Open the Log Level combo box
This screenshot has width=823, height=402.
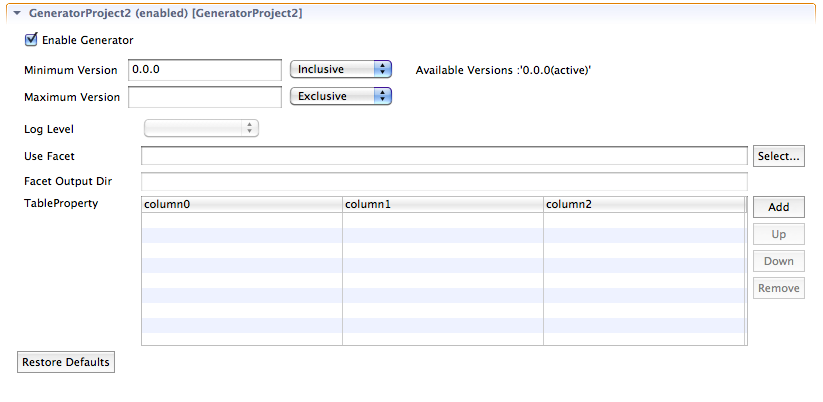tap(202, 128)
